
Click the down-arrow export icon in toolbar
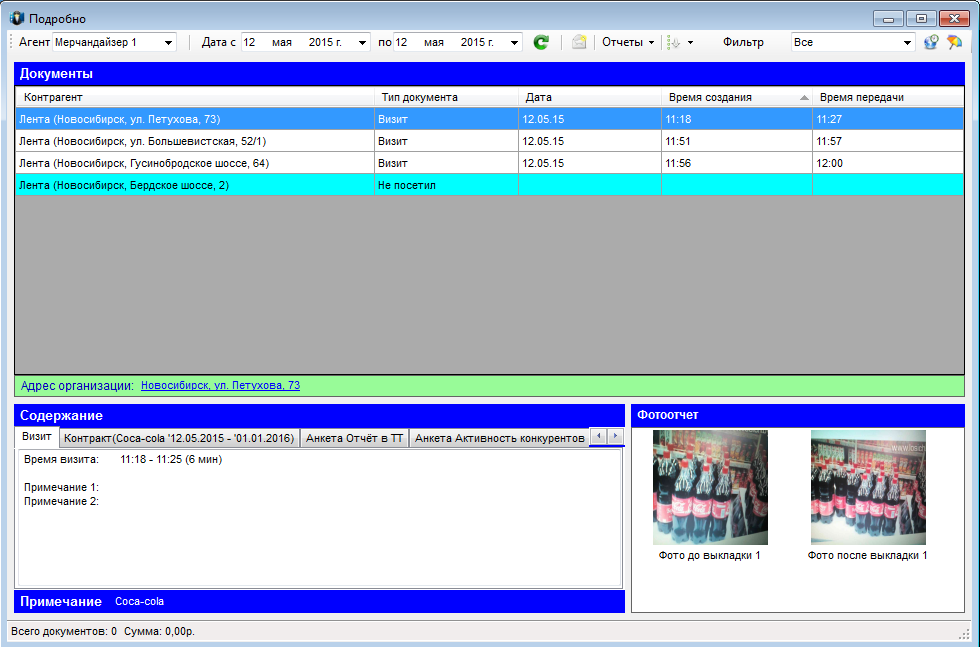pos(675,43)
